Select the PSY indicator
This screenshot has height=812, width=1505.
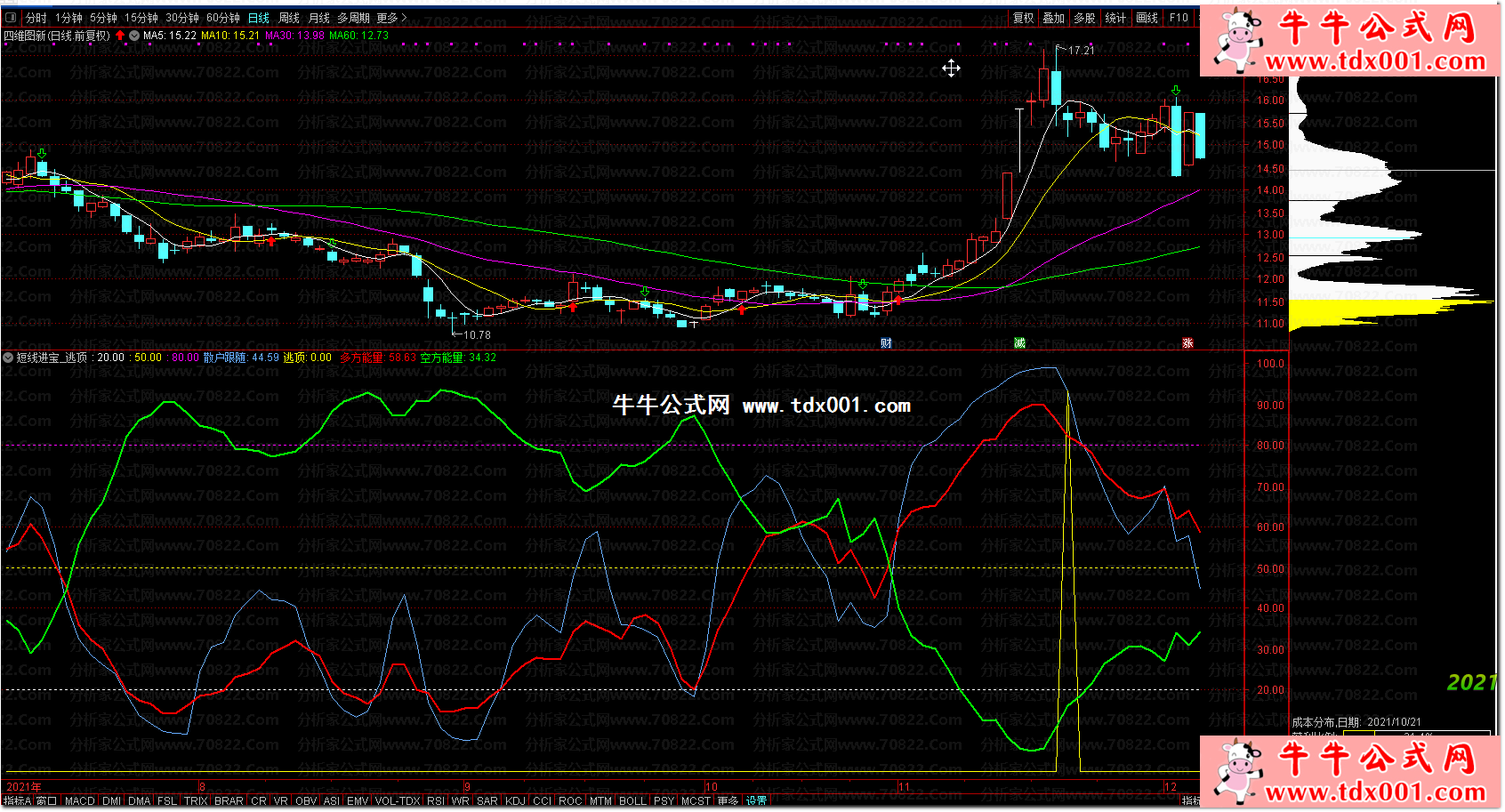pos(664,801)
